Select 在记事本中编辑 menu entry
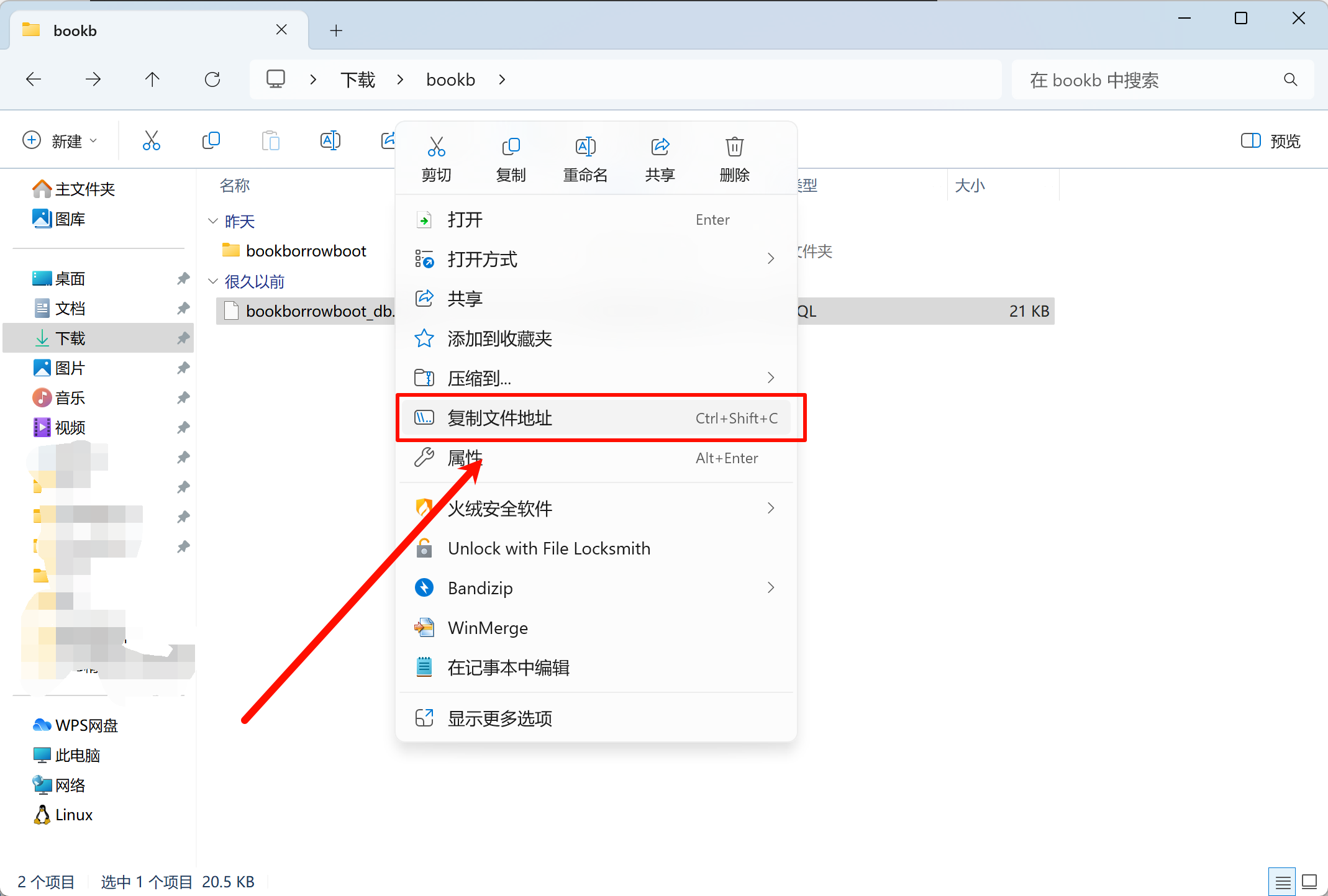 [596, 668]
